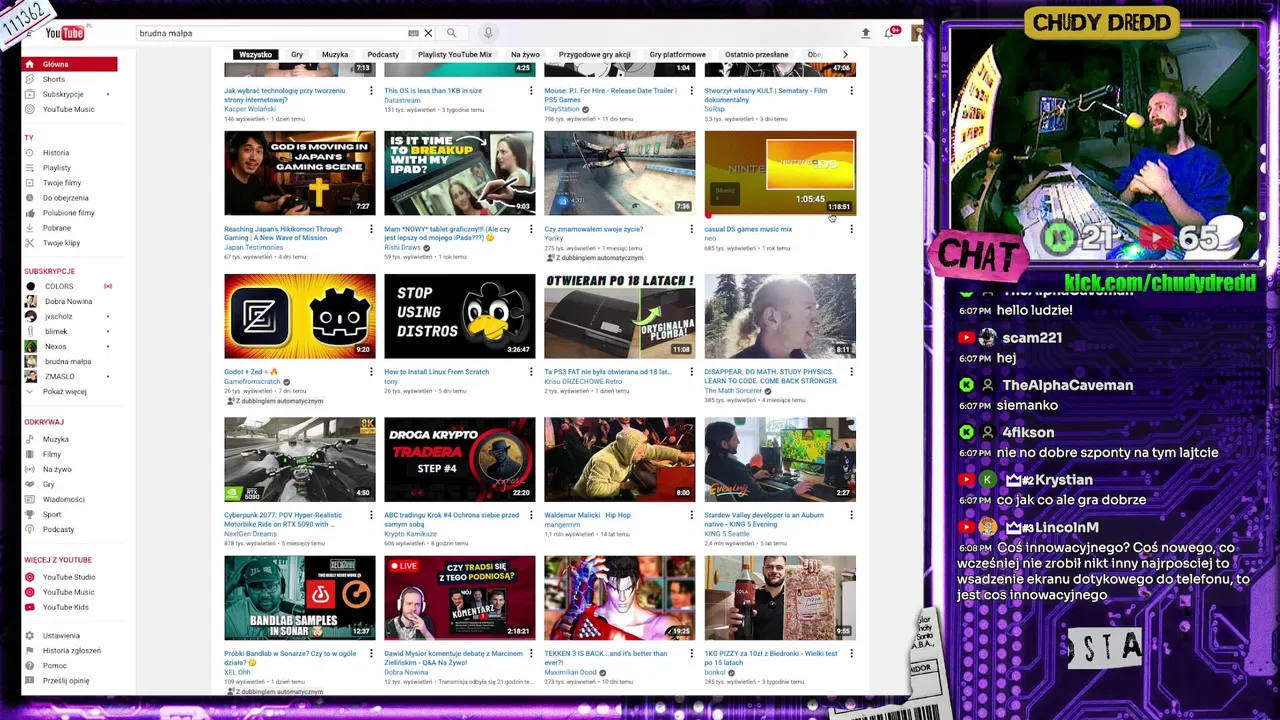Open Historia in the sidebar
The width and height of the screenshot is (1280, 720).
tap(69, 153)
